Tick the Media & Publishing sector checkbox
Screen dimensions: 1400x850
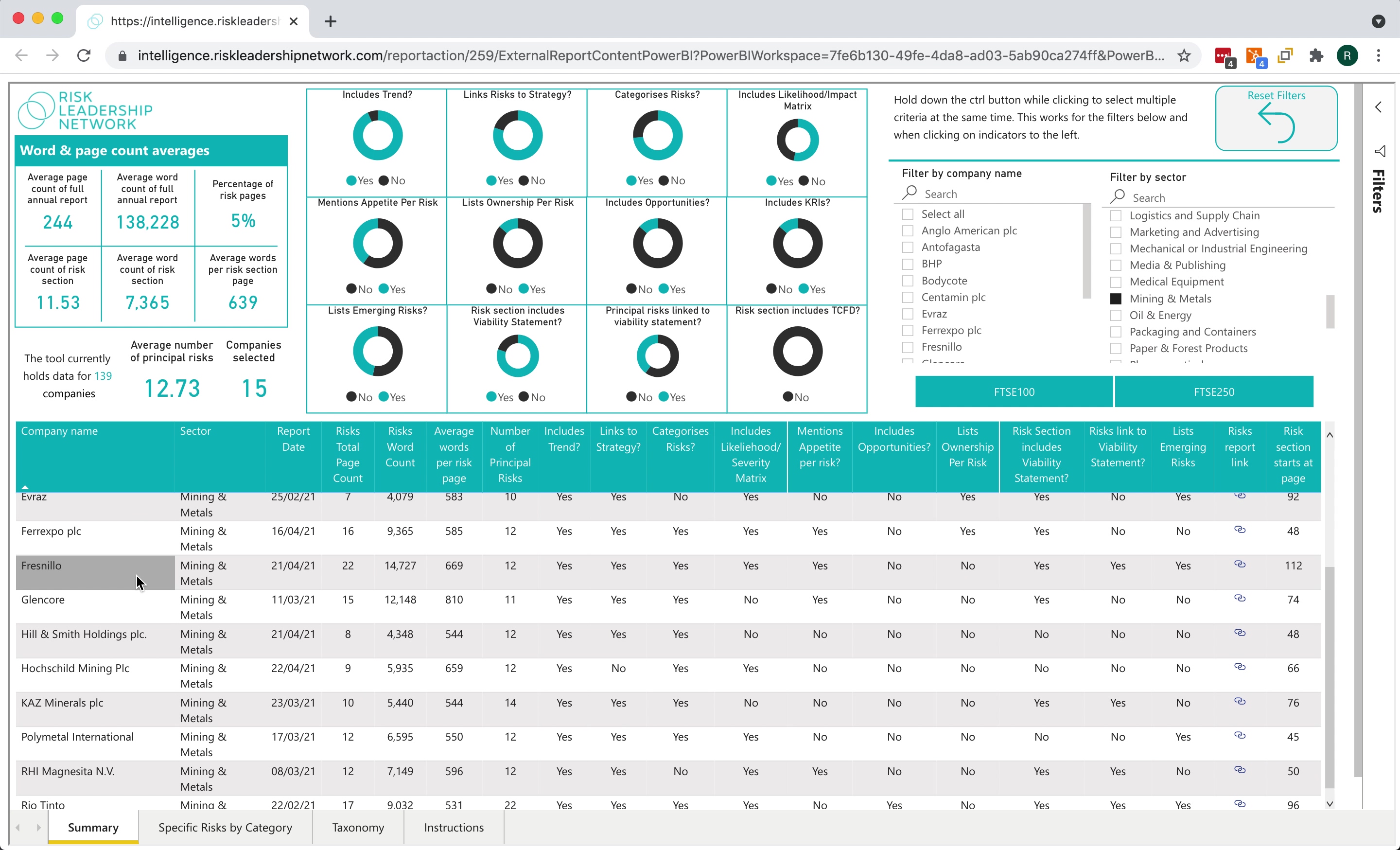coord(1116,266)
